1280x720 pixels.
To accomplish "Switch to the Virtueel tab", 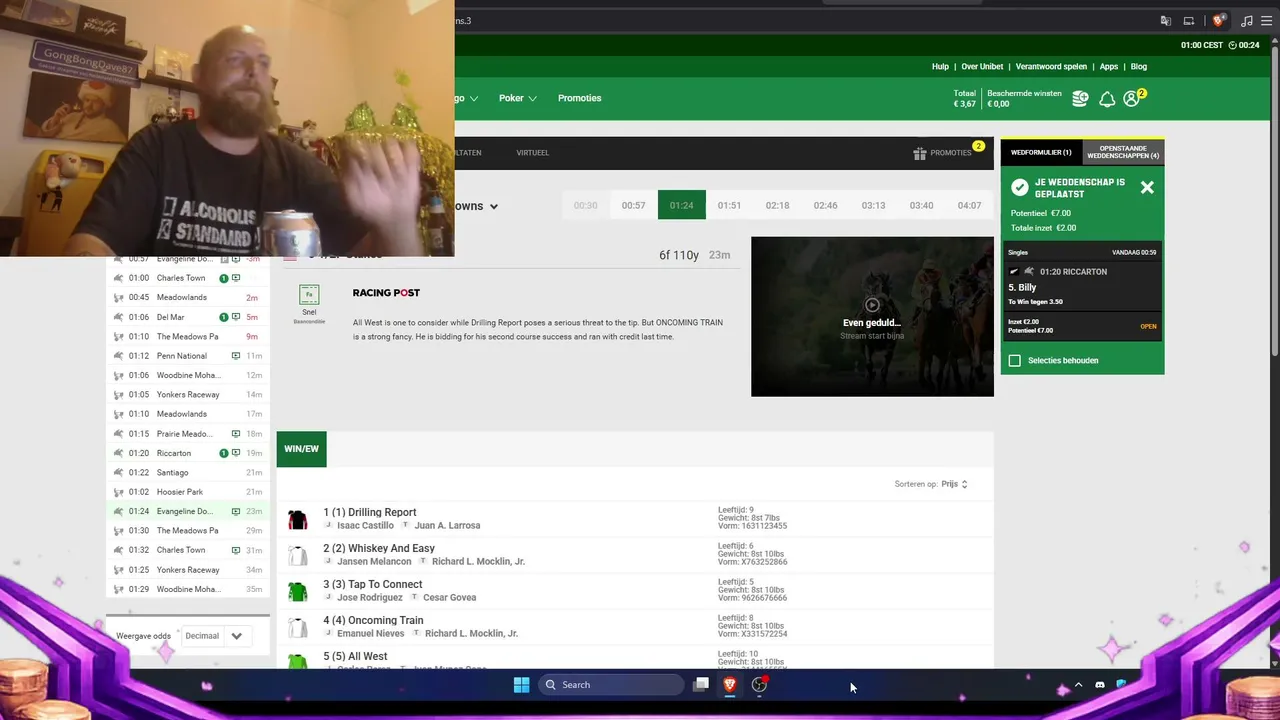I will coord(532,153).
